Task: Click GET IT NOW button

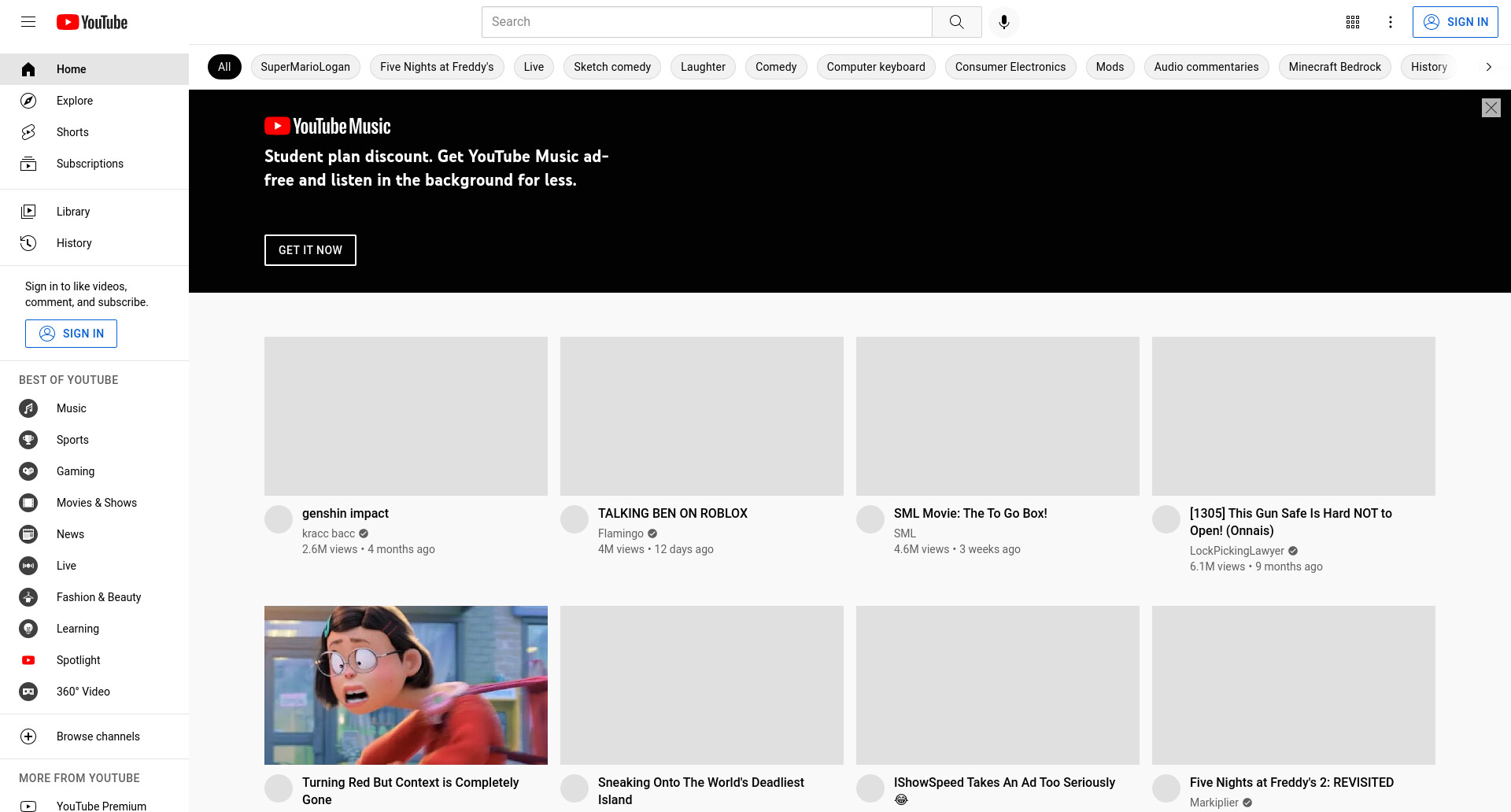Action: point(310,250)
